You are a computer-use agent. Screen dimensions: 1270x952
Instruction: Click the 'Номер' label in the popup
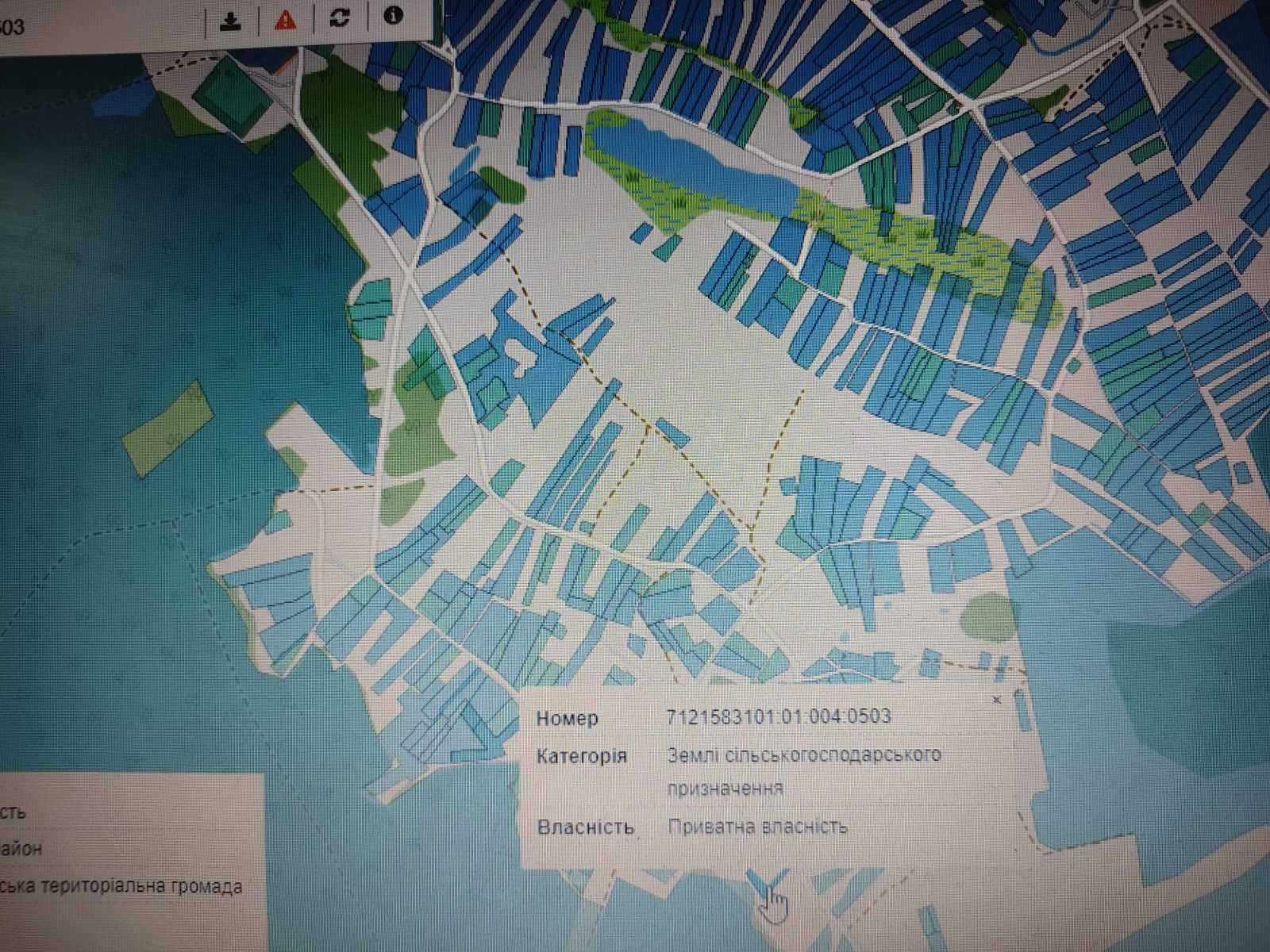568,719
